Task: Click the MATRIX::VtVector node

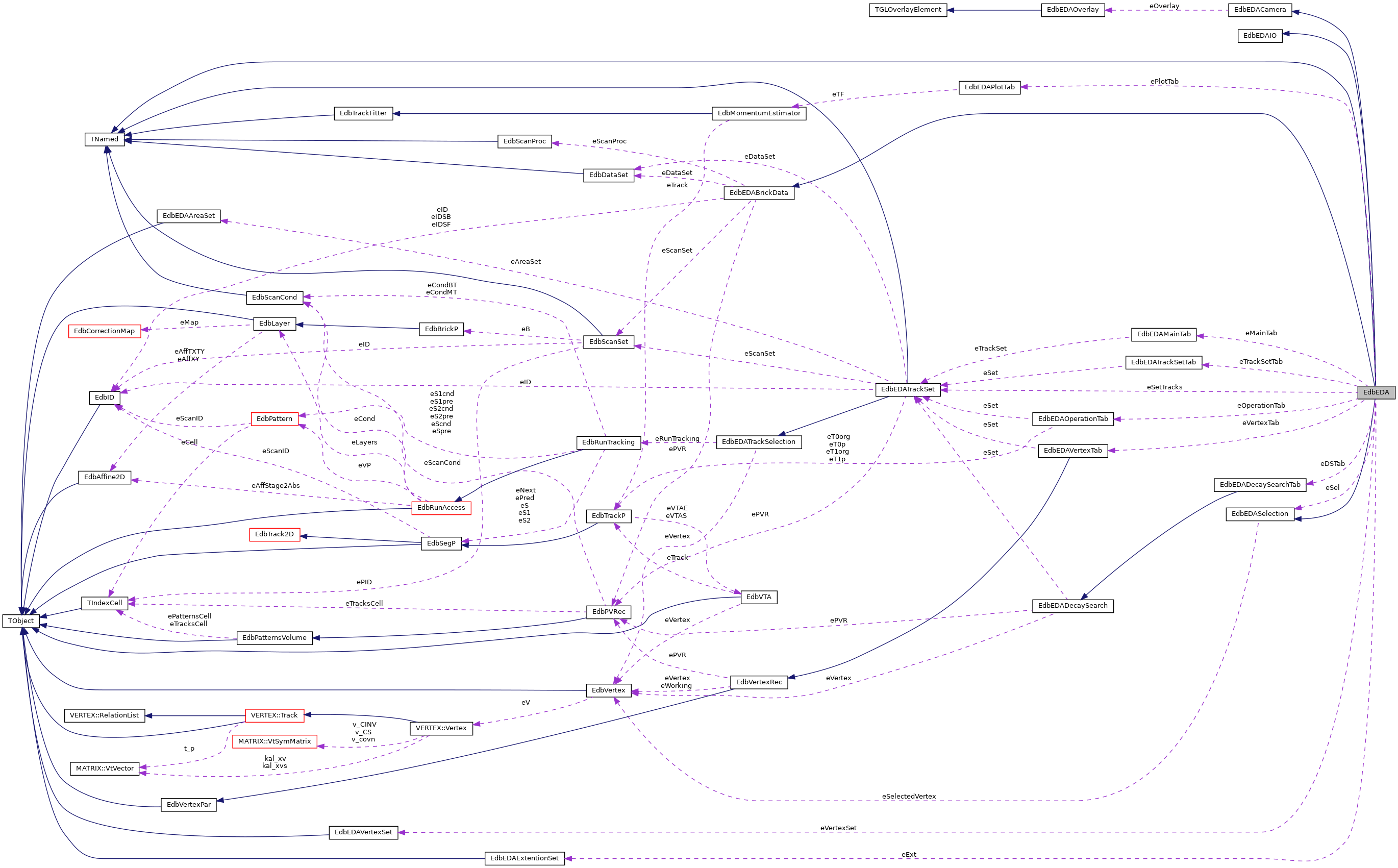Action: pyautogui.click(x=105, y=768)
